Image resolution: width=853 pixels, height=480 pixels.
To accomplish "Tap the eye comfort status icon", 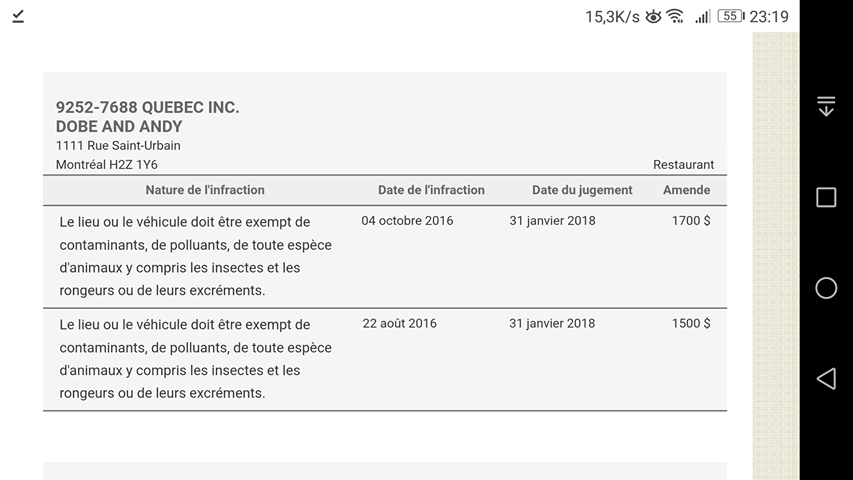I will 653,17.
